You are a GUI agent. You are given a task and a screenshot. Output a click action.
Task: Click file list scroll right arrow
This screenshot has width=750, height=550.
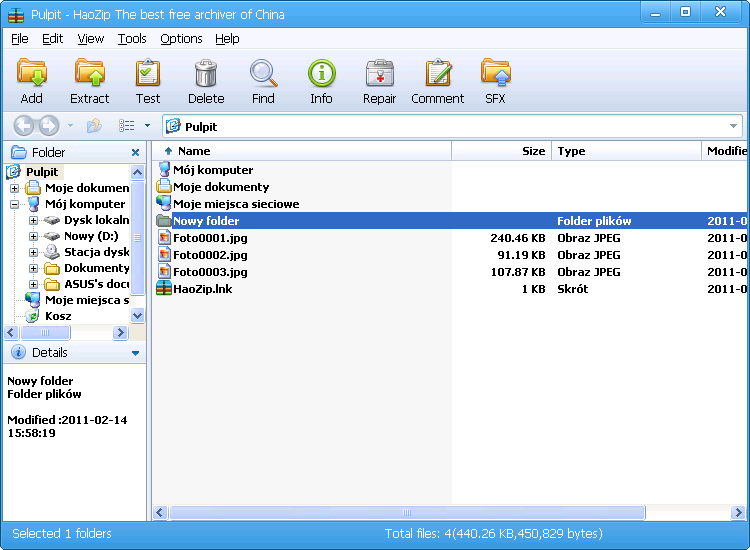(738, 513)
